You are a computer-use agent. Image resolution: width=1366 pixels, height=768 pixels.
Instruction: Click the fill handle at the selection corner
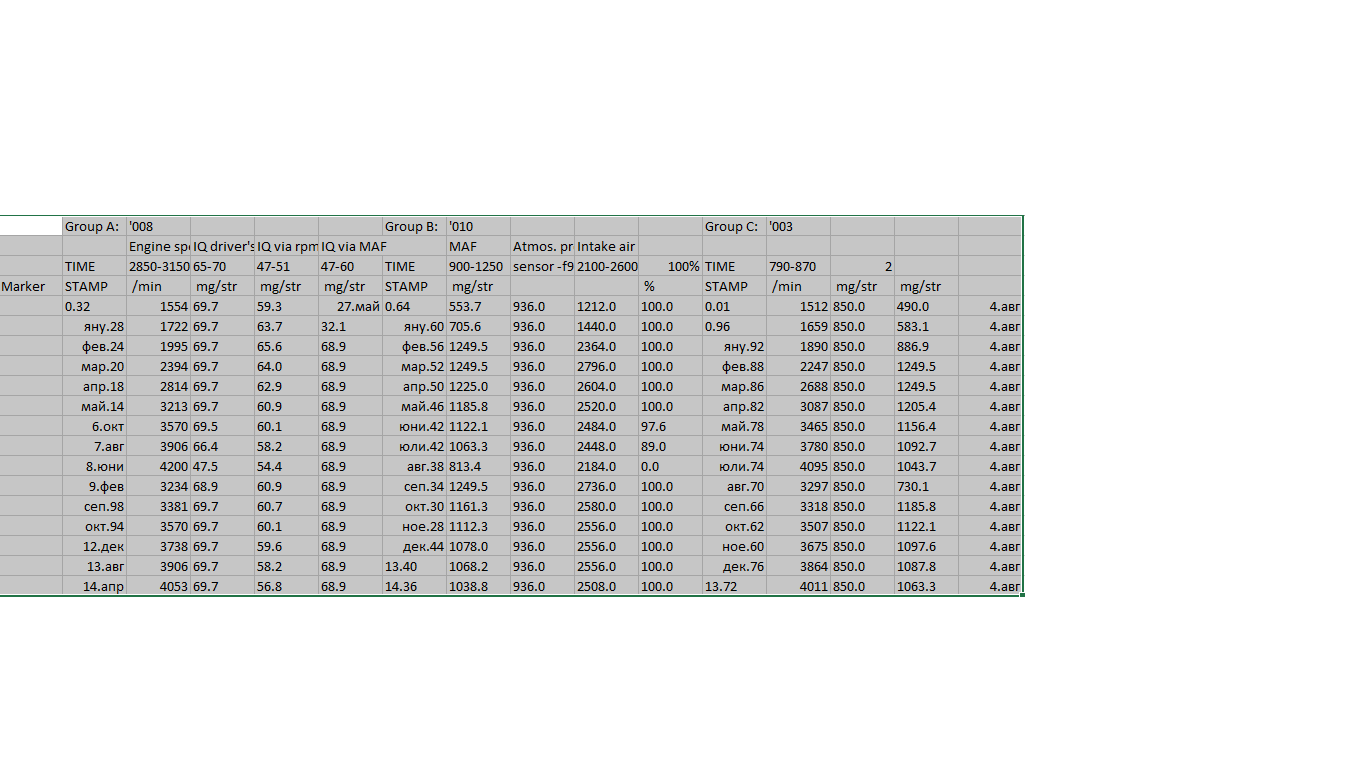click(1023, 596)
